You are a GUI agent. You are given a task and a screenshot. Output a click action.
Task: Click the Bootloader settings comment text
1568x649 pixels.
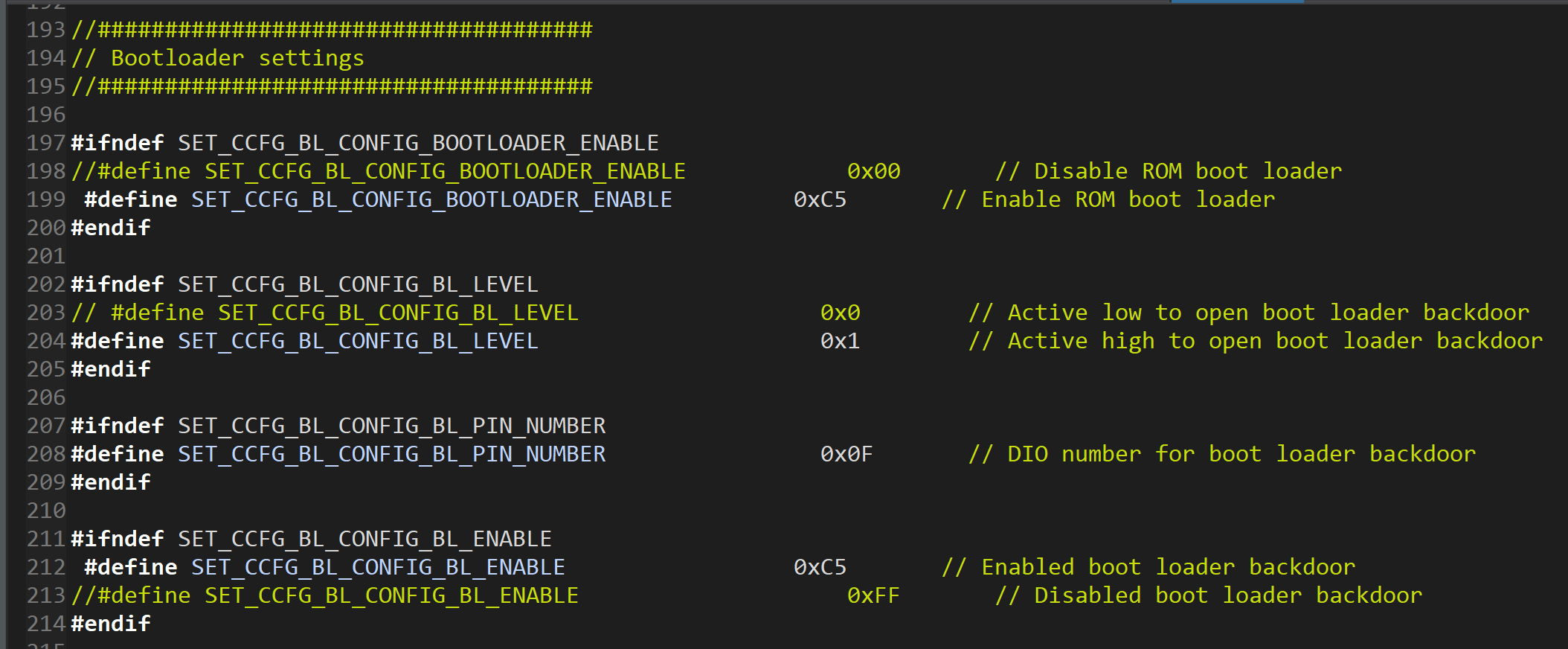(x=237, y=58)
